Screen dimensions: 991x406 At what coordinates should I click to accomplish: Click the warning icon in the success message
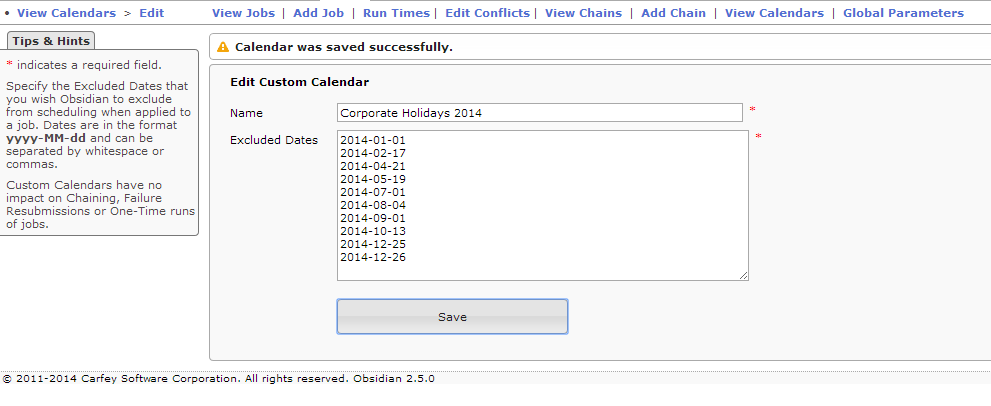point(223,47)
